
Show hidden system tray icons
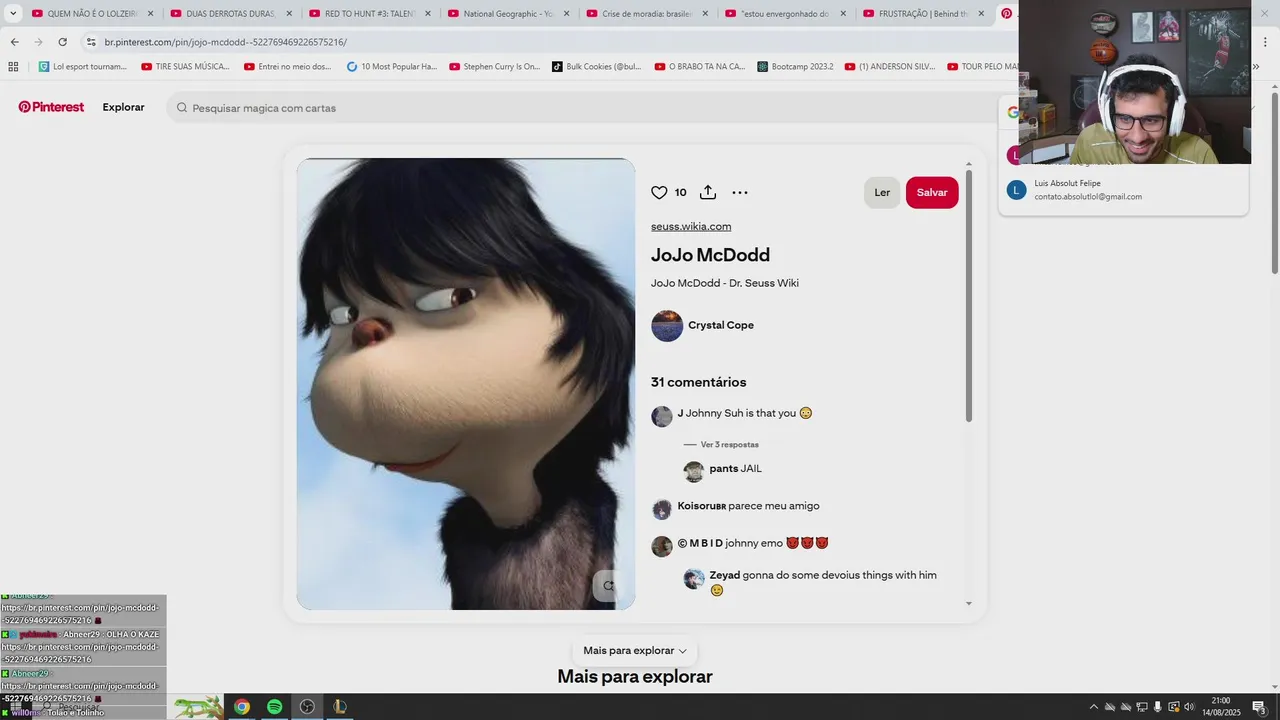(1093, 707)
